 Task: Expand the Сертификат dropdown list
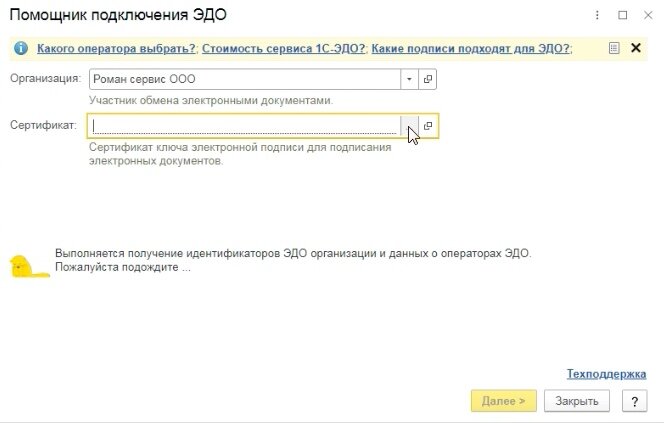click(x=409, y=126)
